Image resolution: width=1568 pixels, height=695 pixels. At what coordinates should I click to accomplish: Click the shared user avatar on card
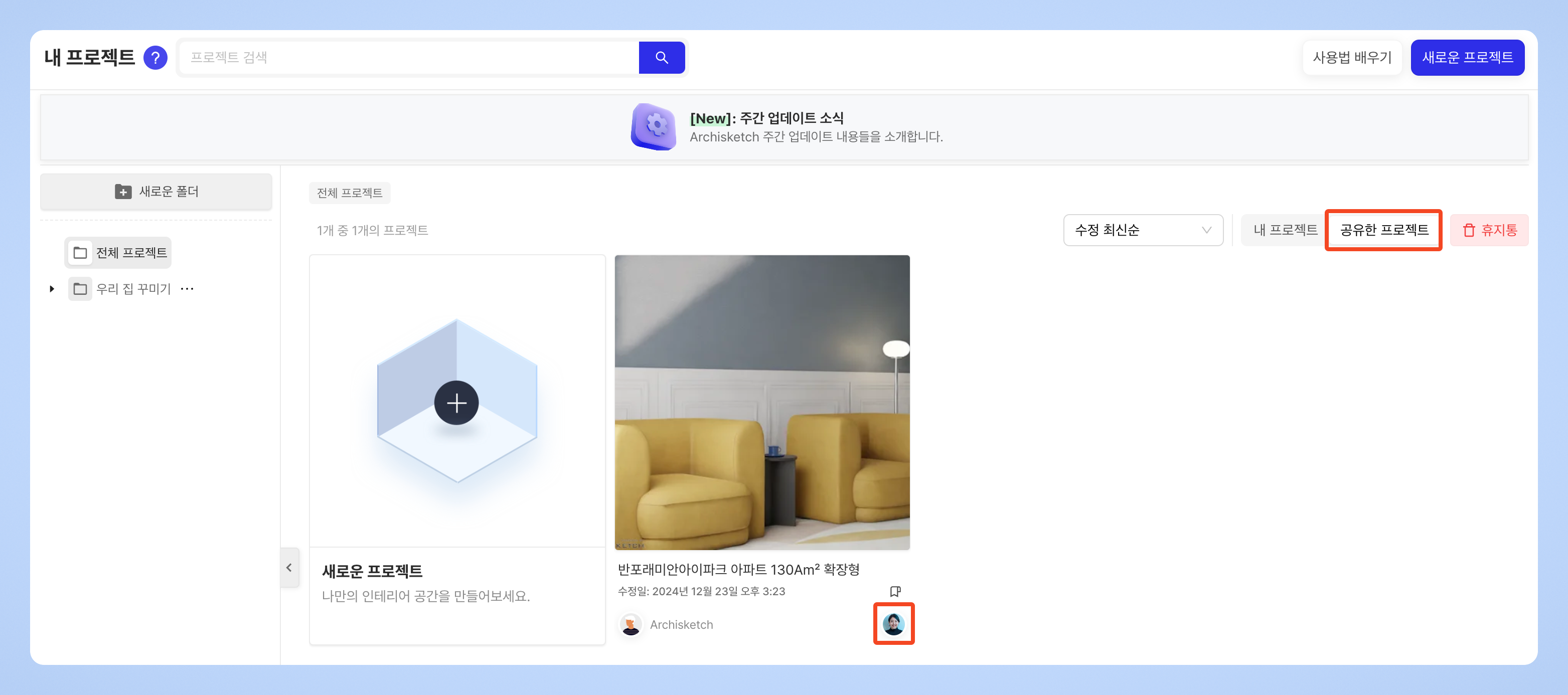pos(893,624)
